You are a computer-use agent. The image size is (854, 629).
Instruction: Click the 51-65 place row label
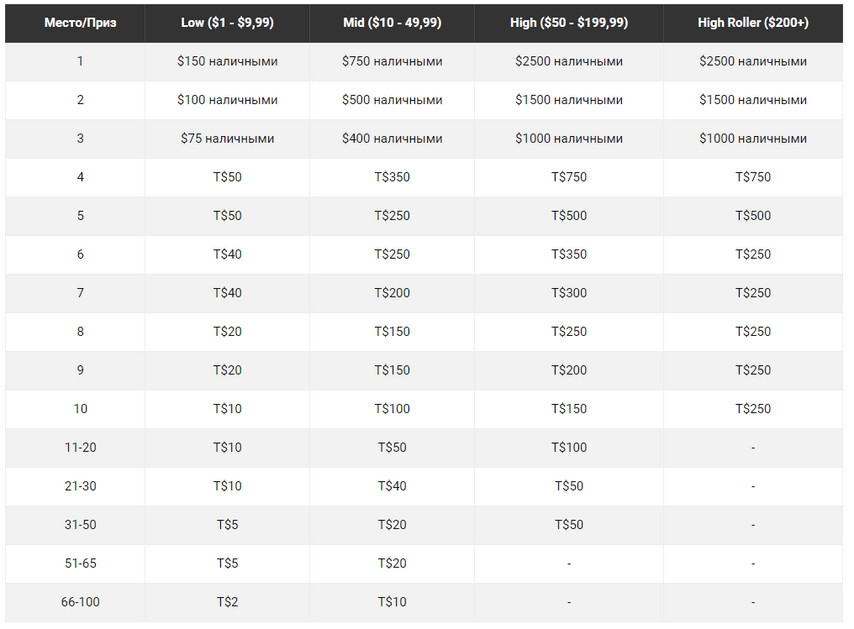coord(80,563)
